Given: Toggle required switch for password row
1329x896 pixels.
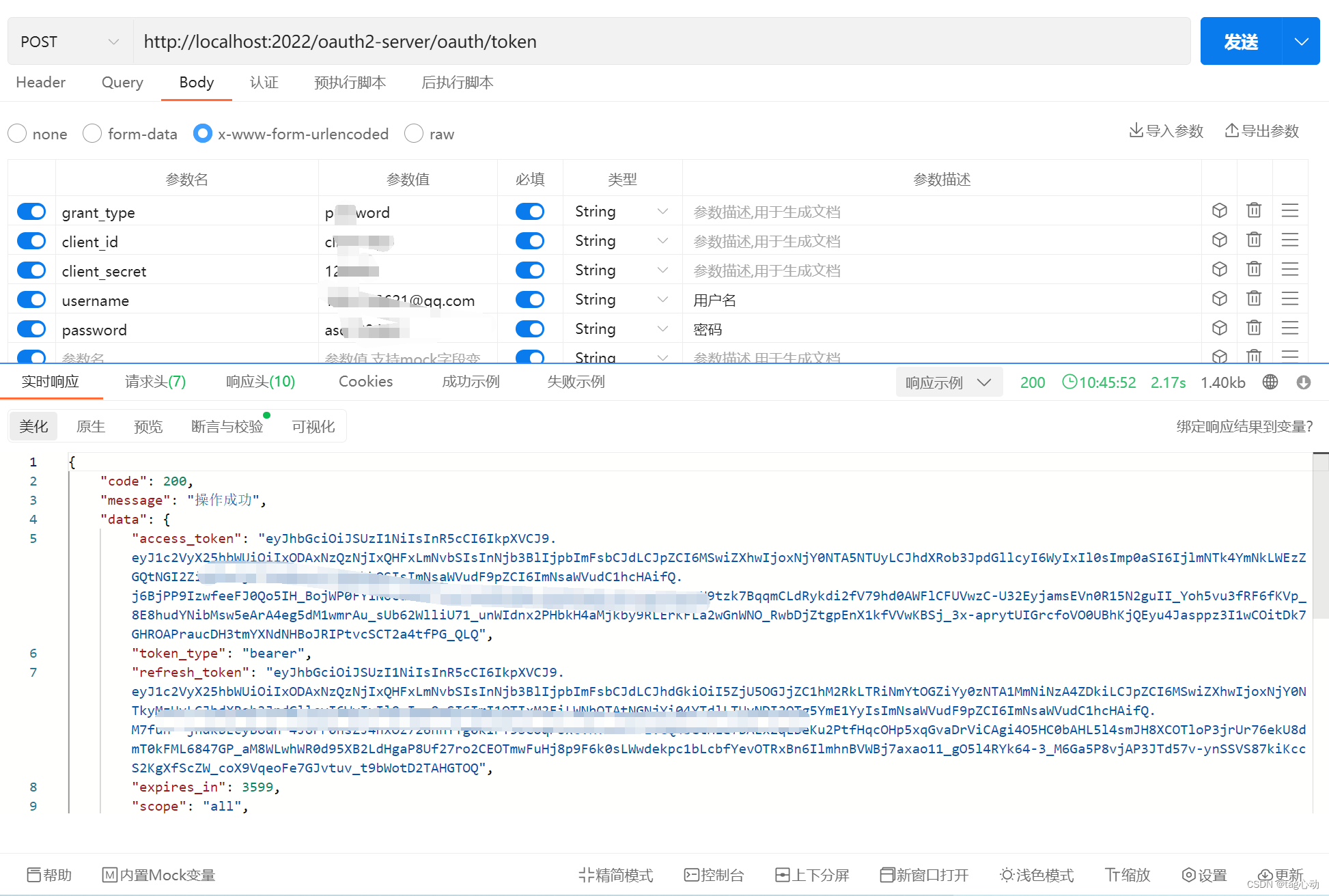Looking at the screenshot, I should (x=530, y=329).
